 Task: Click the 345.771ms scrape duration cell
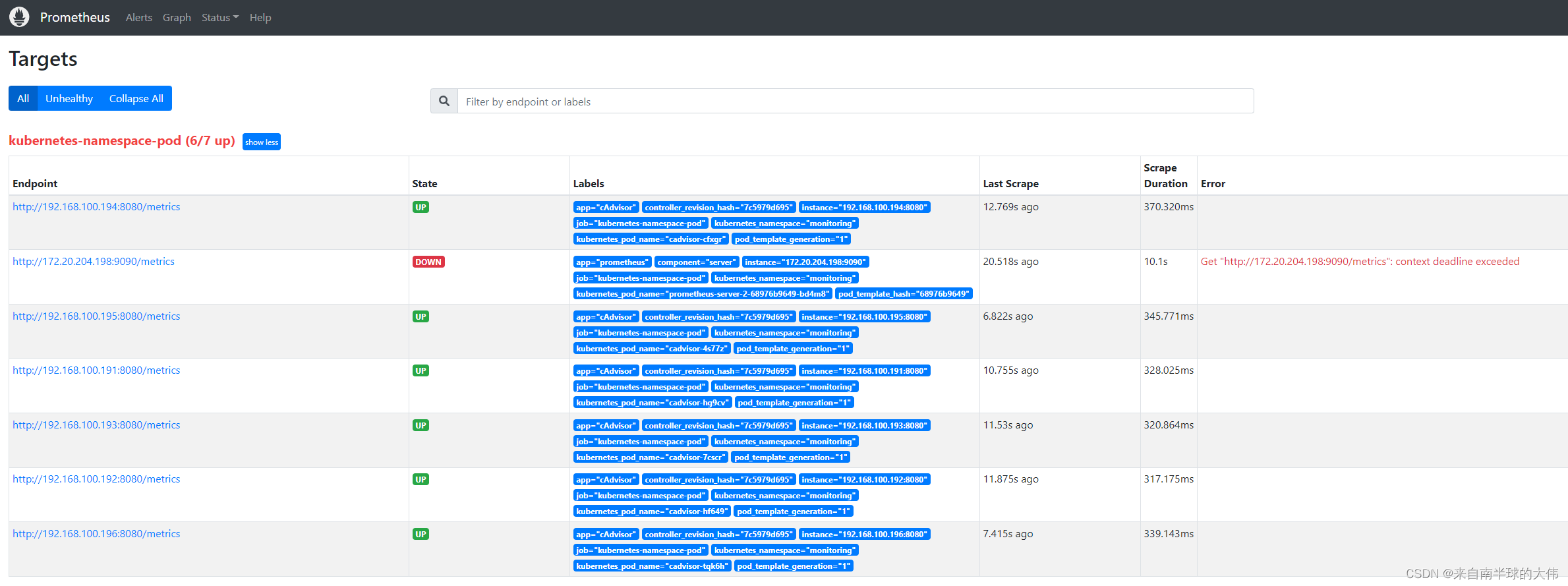pyautogui.click(x=1169, y=316)
